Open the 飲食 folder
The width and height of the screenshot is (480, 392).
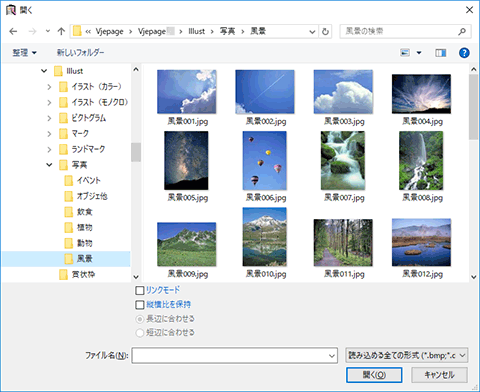click(78, 212)
